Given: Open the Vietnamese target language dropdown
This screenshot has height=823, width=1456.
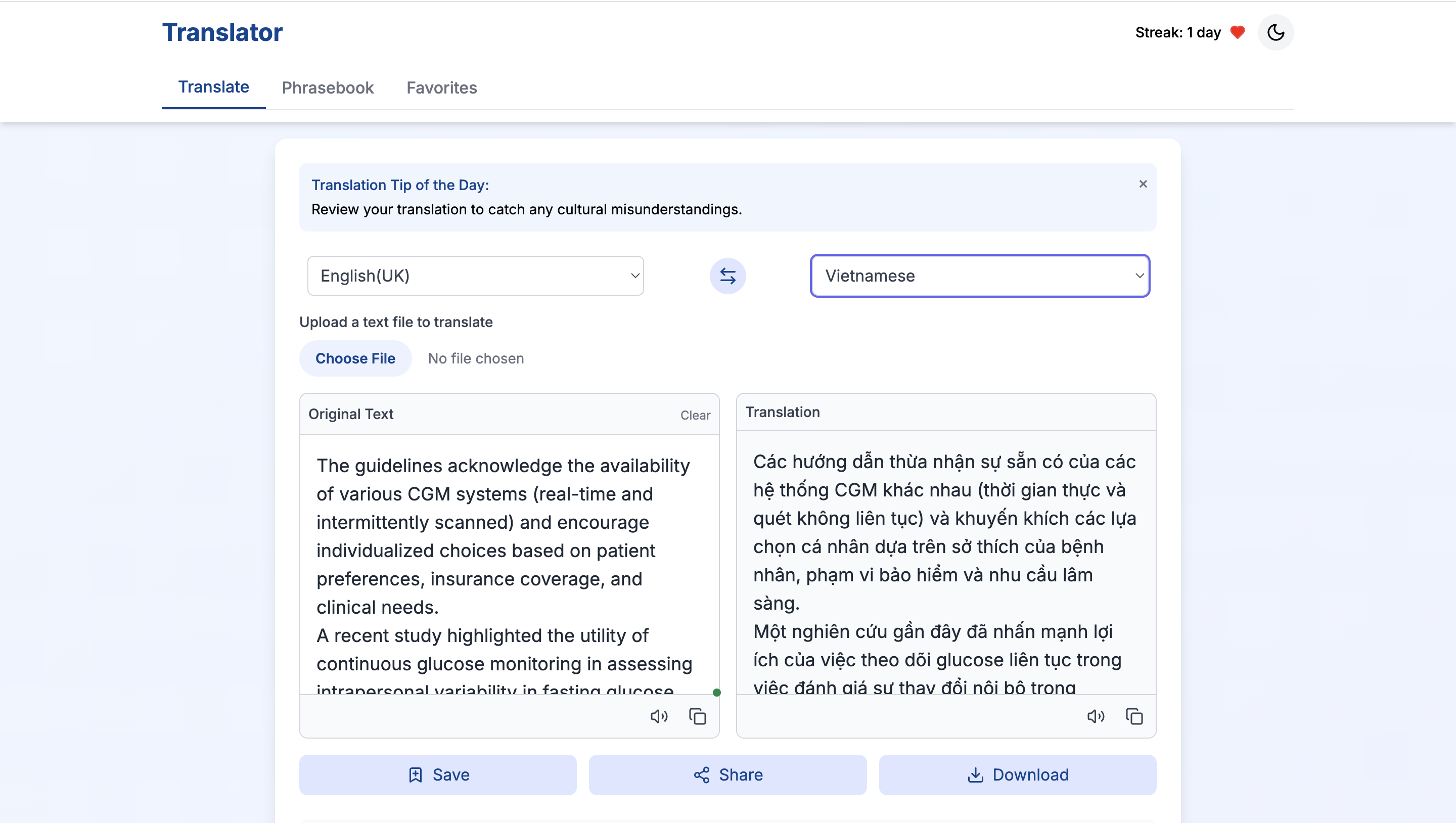Looking at the screenshot, I should pyautogui.click(x=980, y=276).
